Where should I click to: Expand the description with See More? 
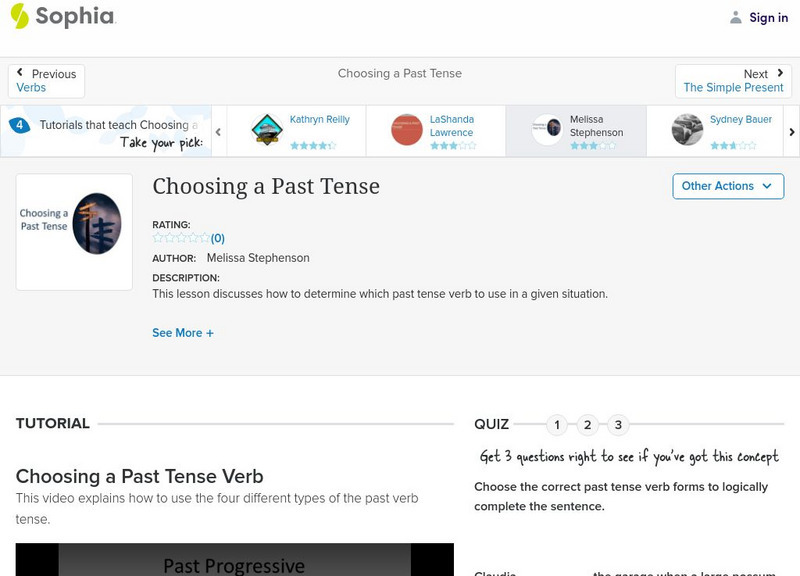click(183, 332)
